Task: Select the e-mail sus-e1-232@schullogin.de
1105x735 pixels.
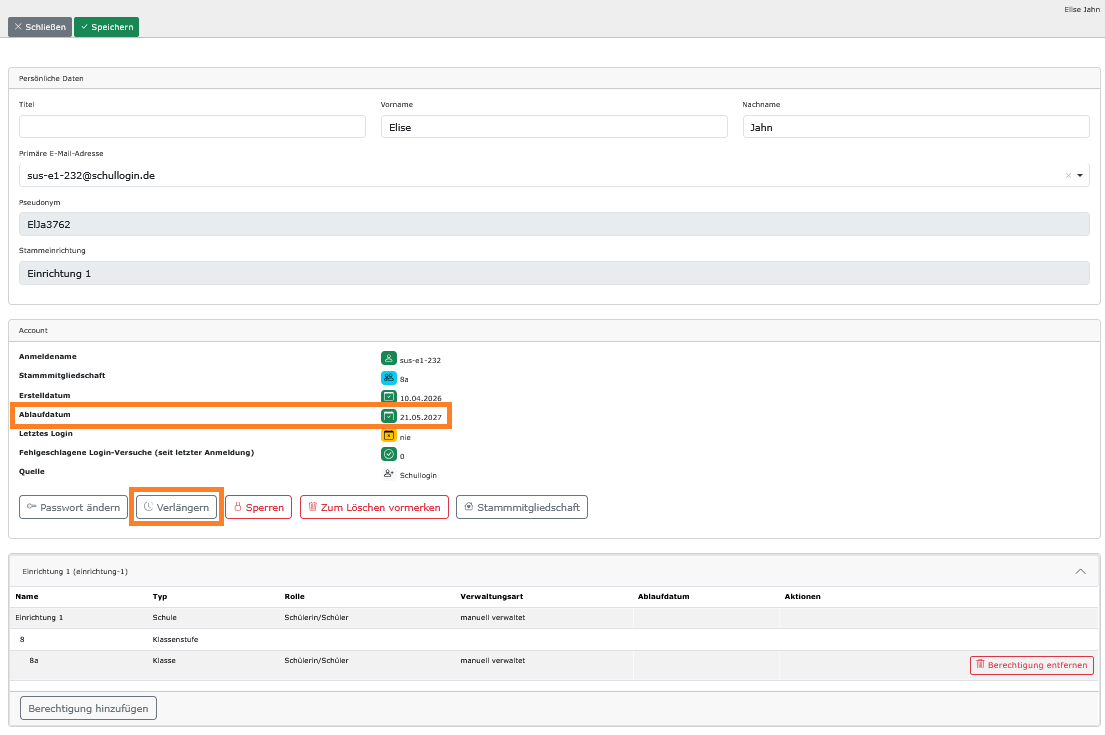Action: tap(91, 175)
